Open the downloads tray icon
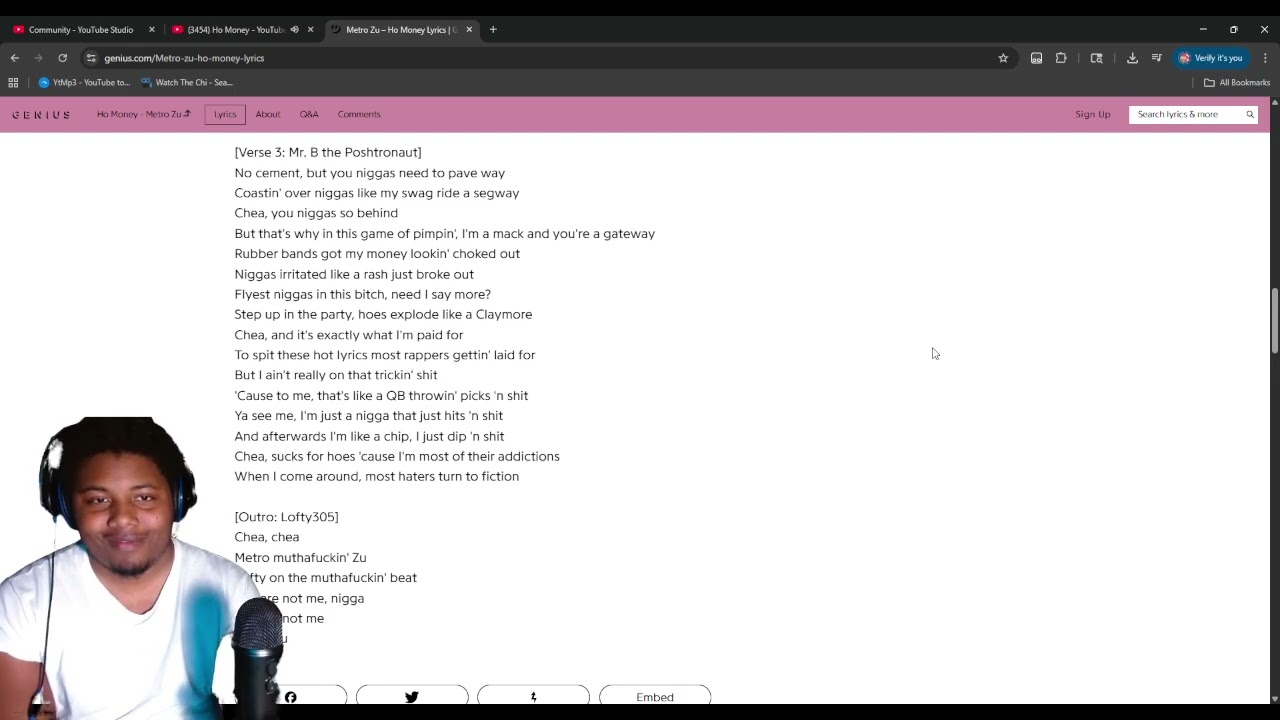Image resolution: width=1280 pixels, height=720 pixels. click(x=1132, y=58)
